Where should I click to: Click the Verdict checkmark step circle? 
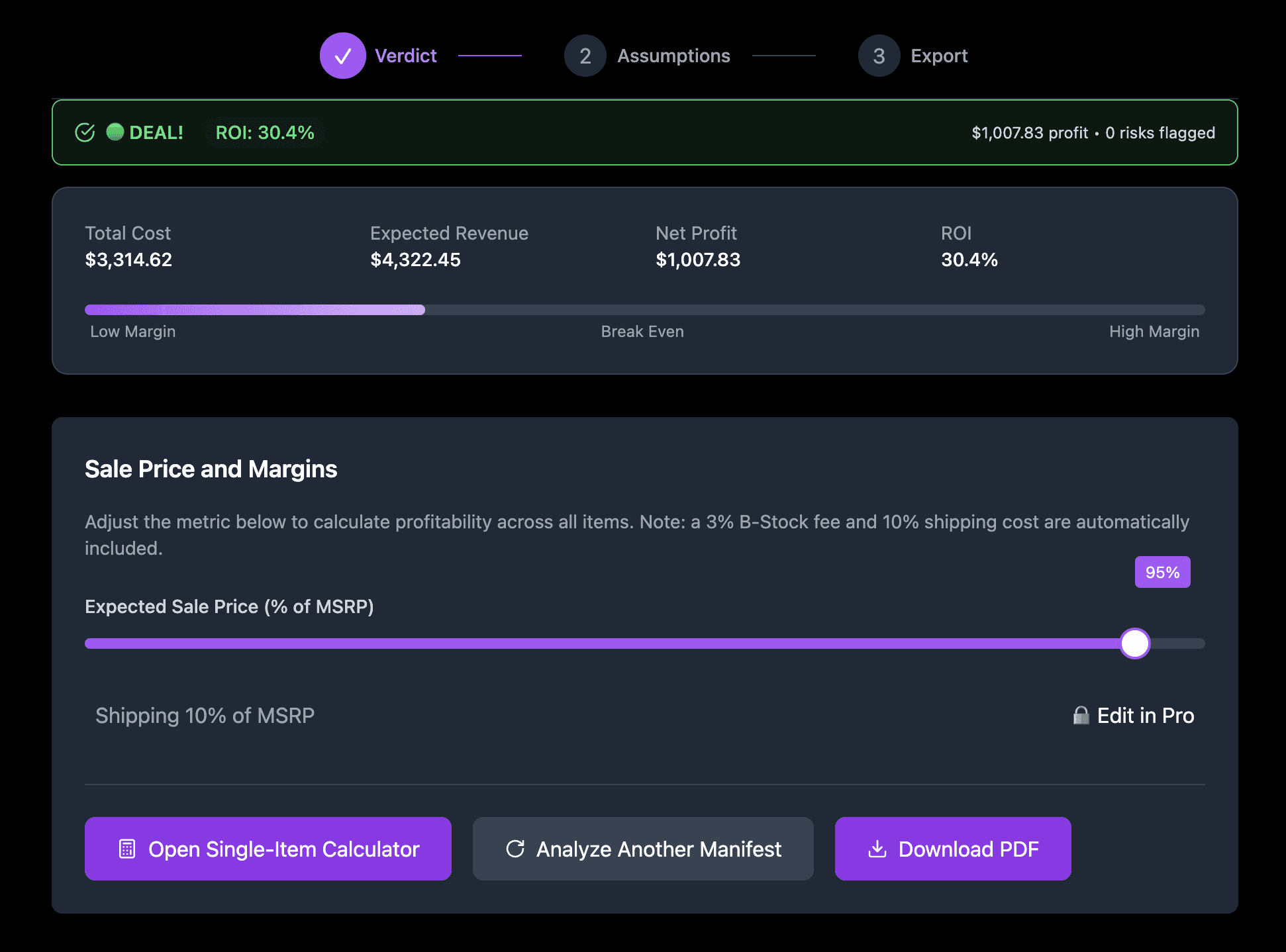[x=342, y=56]
